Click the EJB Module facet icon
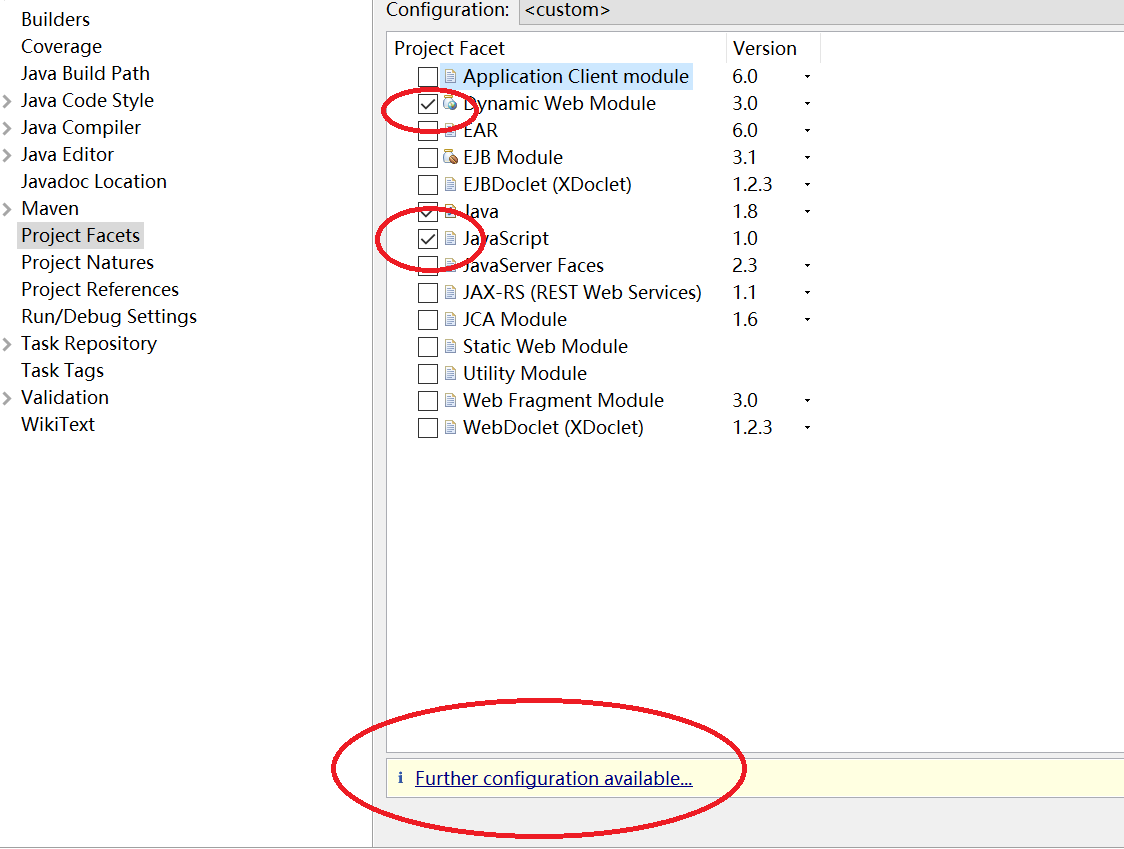The width and height of the screenshot is (1124, 849). [450, 157]
